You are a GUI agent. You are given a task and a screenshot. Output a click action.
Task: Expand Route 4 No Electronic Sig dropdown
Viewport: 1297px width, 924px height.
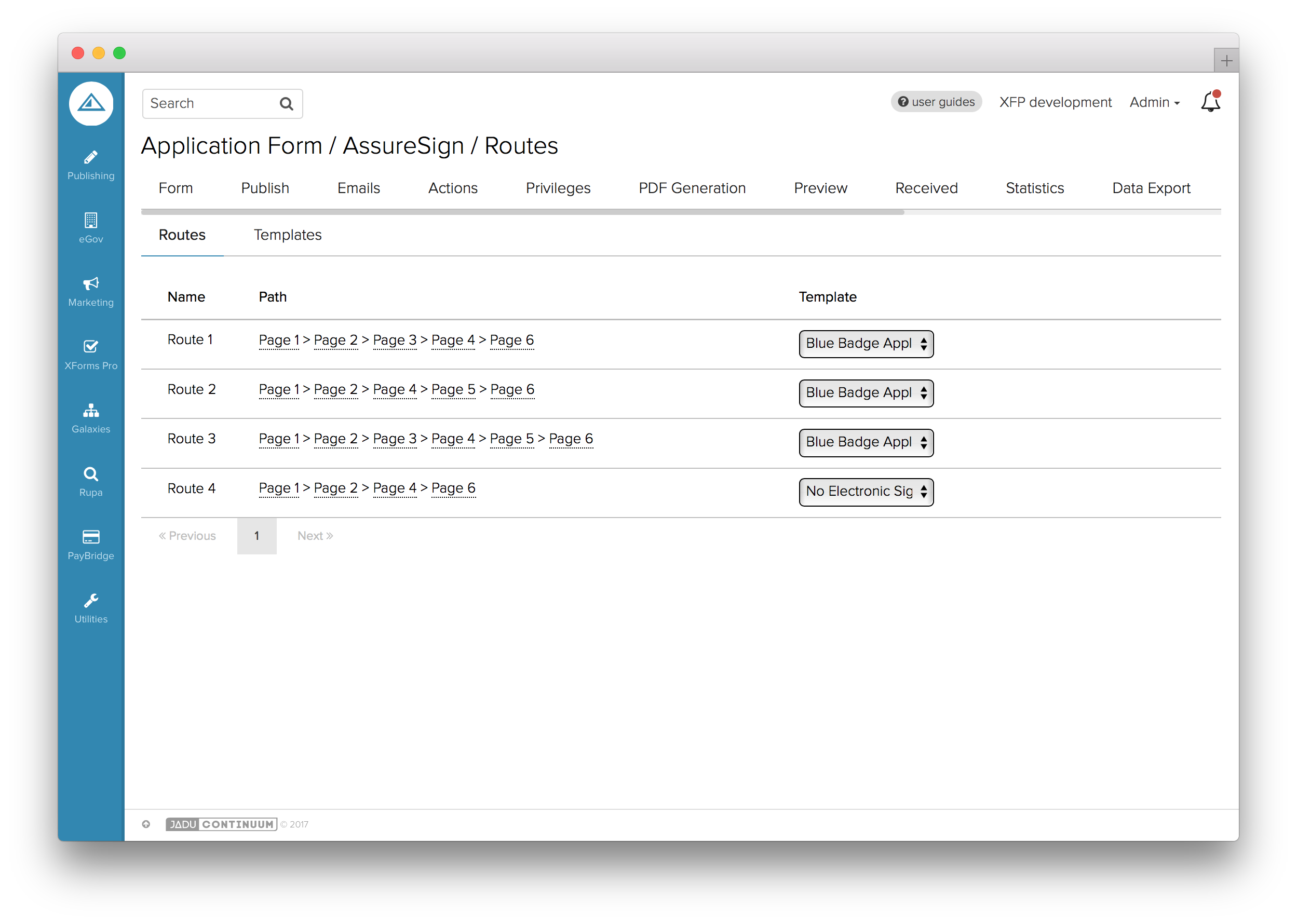pyautogui.click(x=866, y=492)
